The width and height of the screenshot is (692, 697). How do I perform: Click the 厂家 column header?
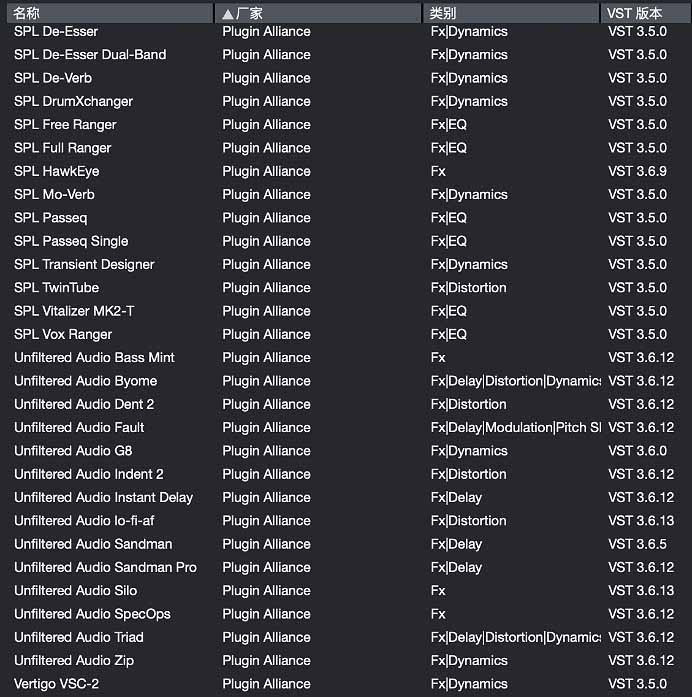[318, 13]
